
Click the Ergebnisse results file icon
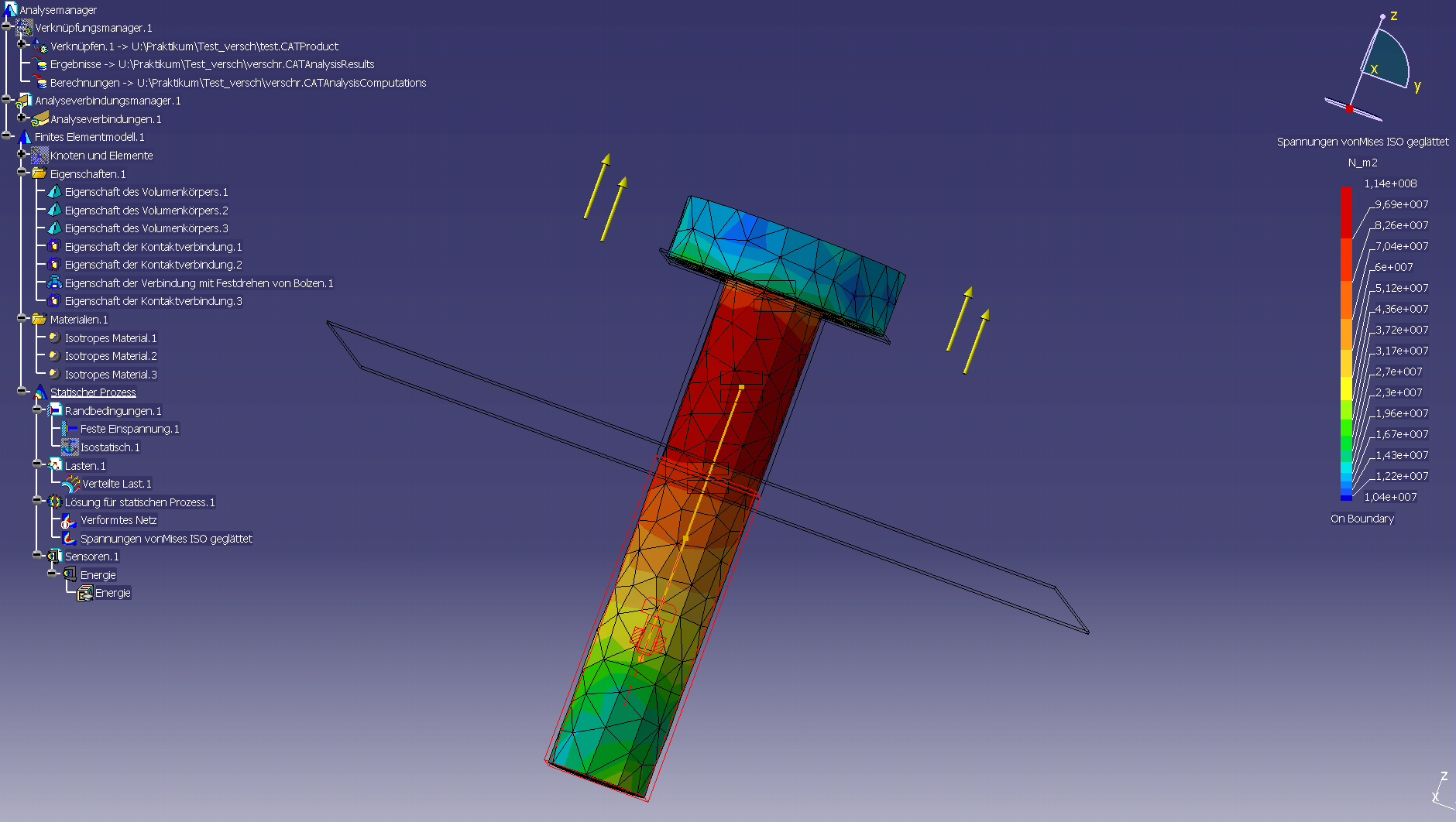click(40, 64)
